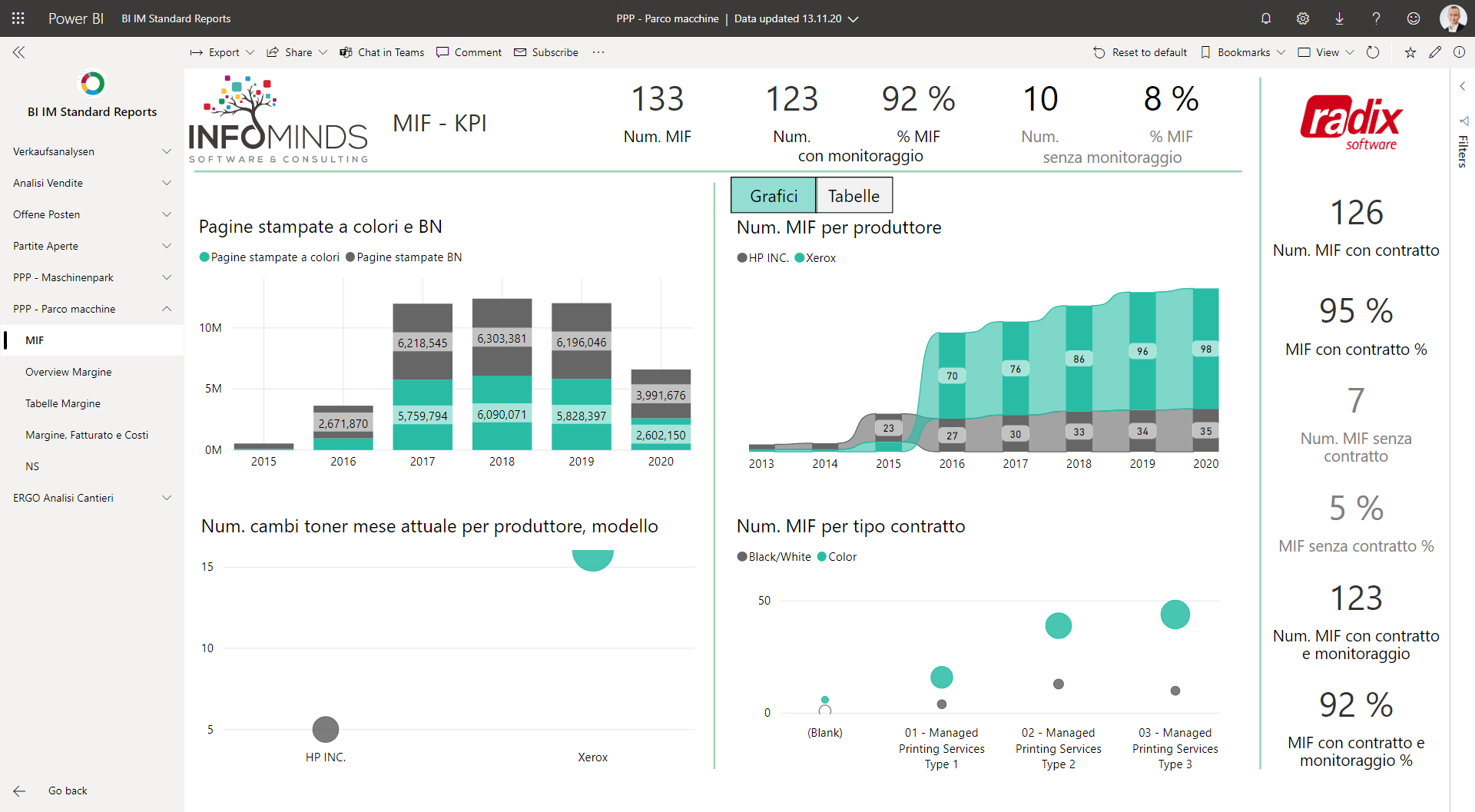Open the Bookmarks dropdown chevron
This screenshot has width=1475, height=812.
tap(1281, 52)
